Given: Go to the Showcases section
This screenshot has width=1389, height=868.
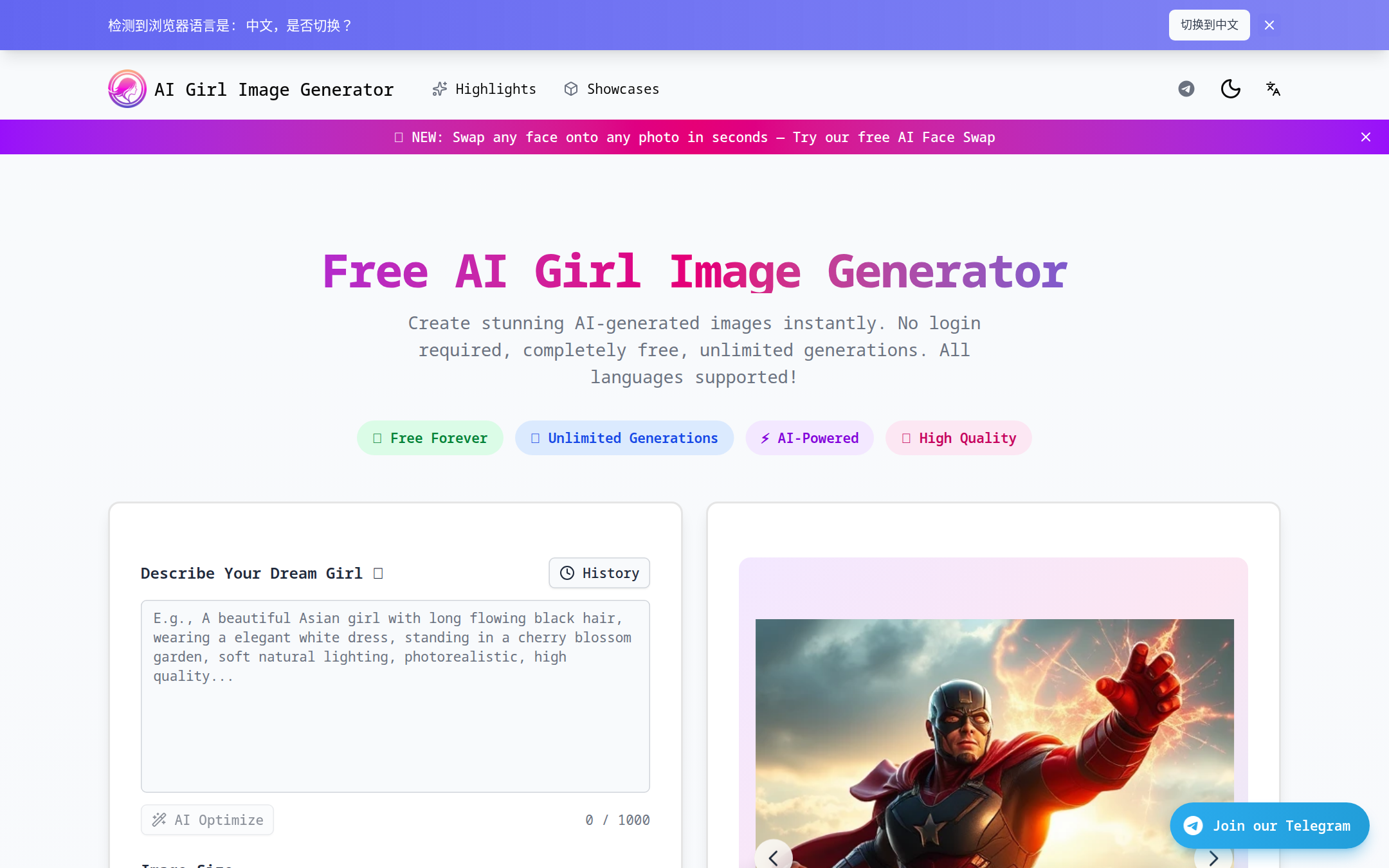Looking at the screenshot, I should click(612, 89).
